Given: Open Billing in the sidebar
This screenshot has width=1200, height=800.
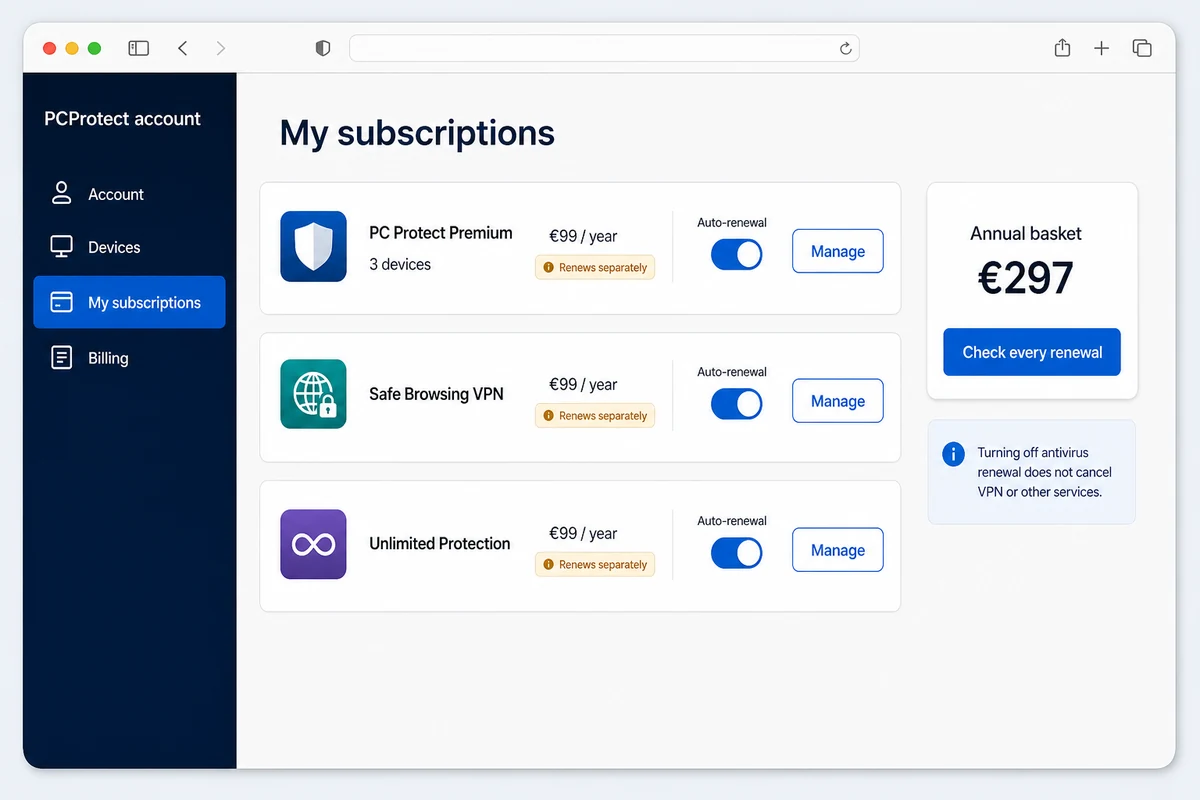Looking at the screenshot, I should coord(129,358).
